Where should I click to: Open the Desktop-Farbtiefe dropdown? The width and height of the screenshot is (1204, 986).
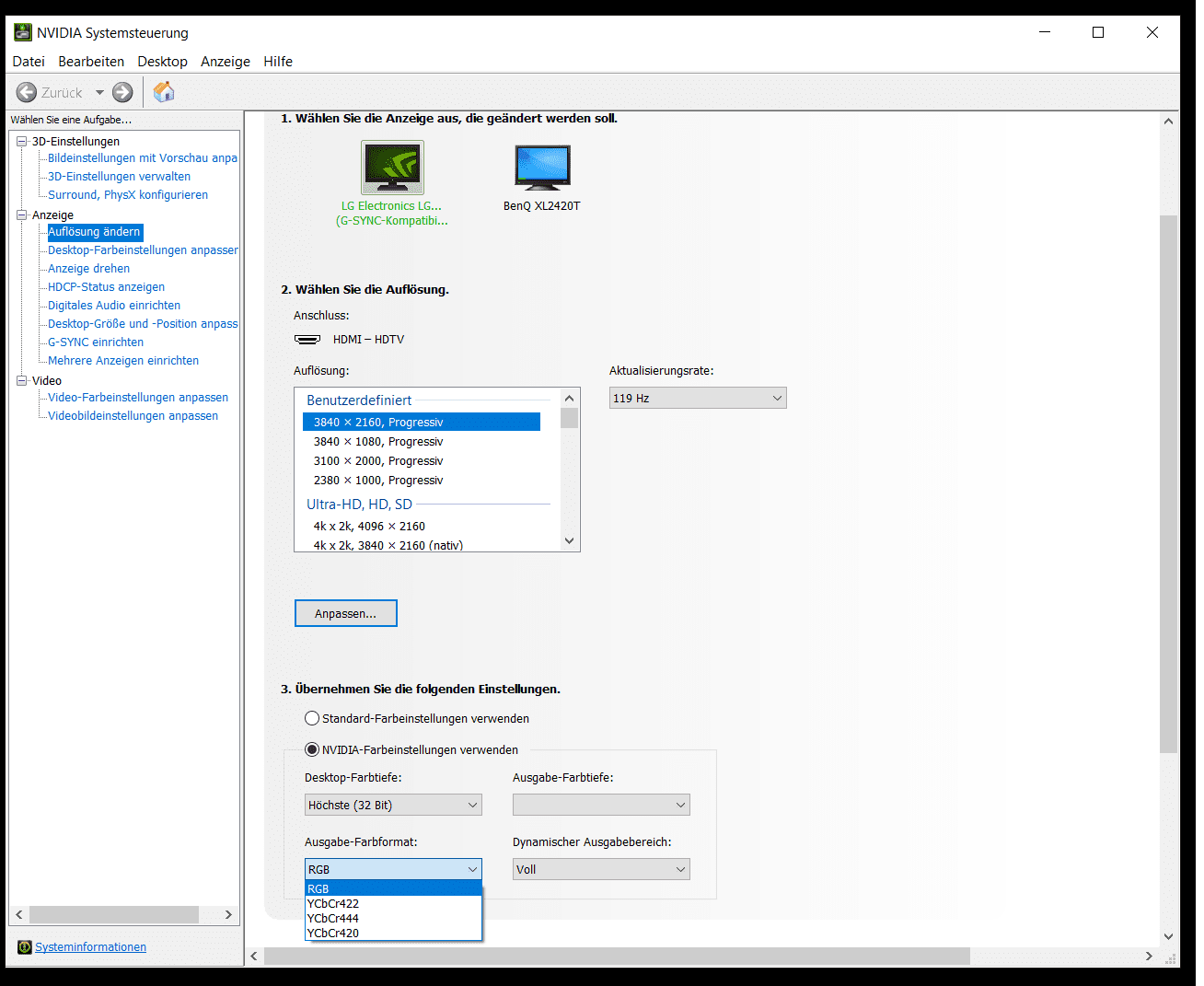pyautogui.click(x=393, y=805)
